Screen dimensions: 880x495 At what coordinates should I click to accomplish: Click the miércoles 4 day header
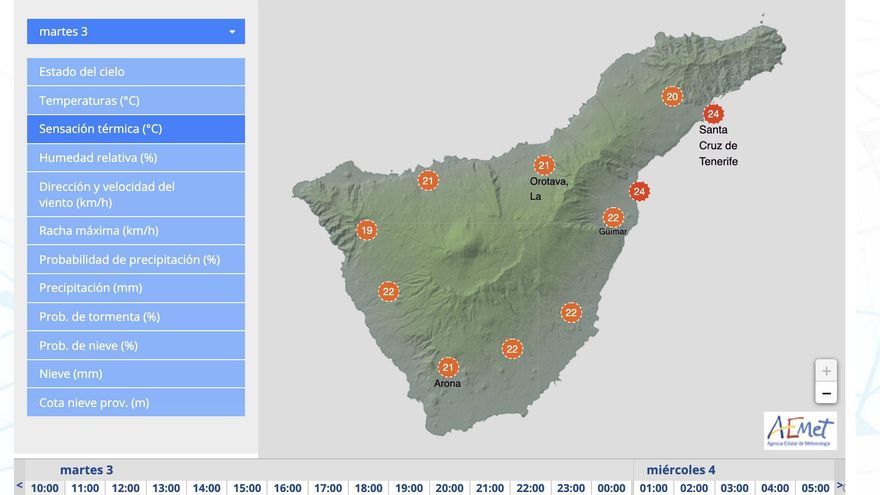tap(681, 470)
